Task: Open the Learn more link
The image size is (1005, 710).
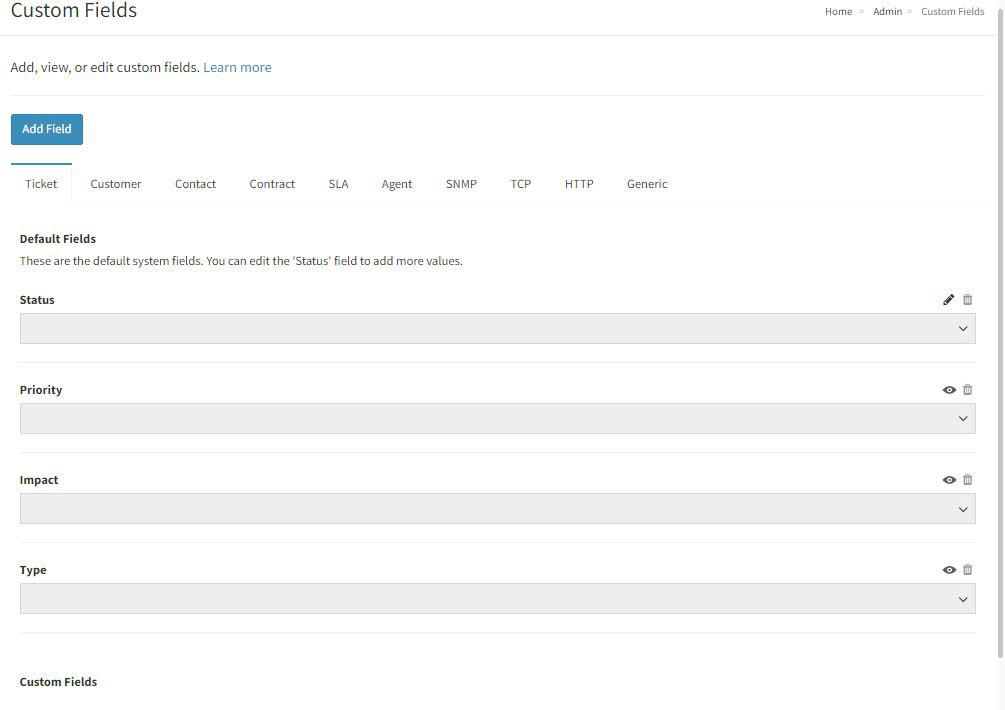Action: click(237, 67)
